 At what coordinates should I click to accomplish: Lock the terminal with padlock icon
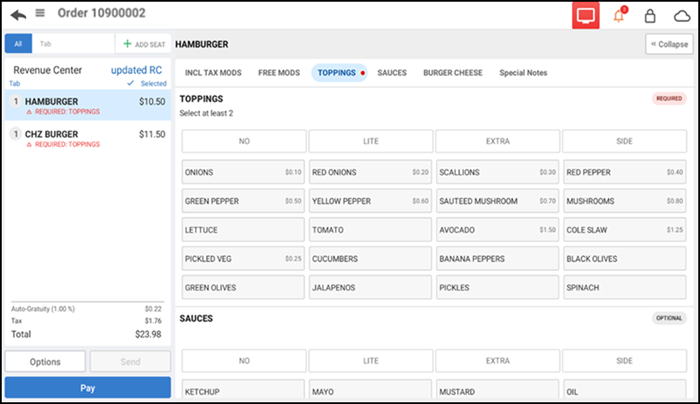click(x=650, y=16)
